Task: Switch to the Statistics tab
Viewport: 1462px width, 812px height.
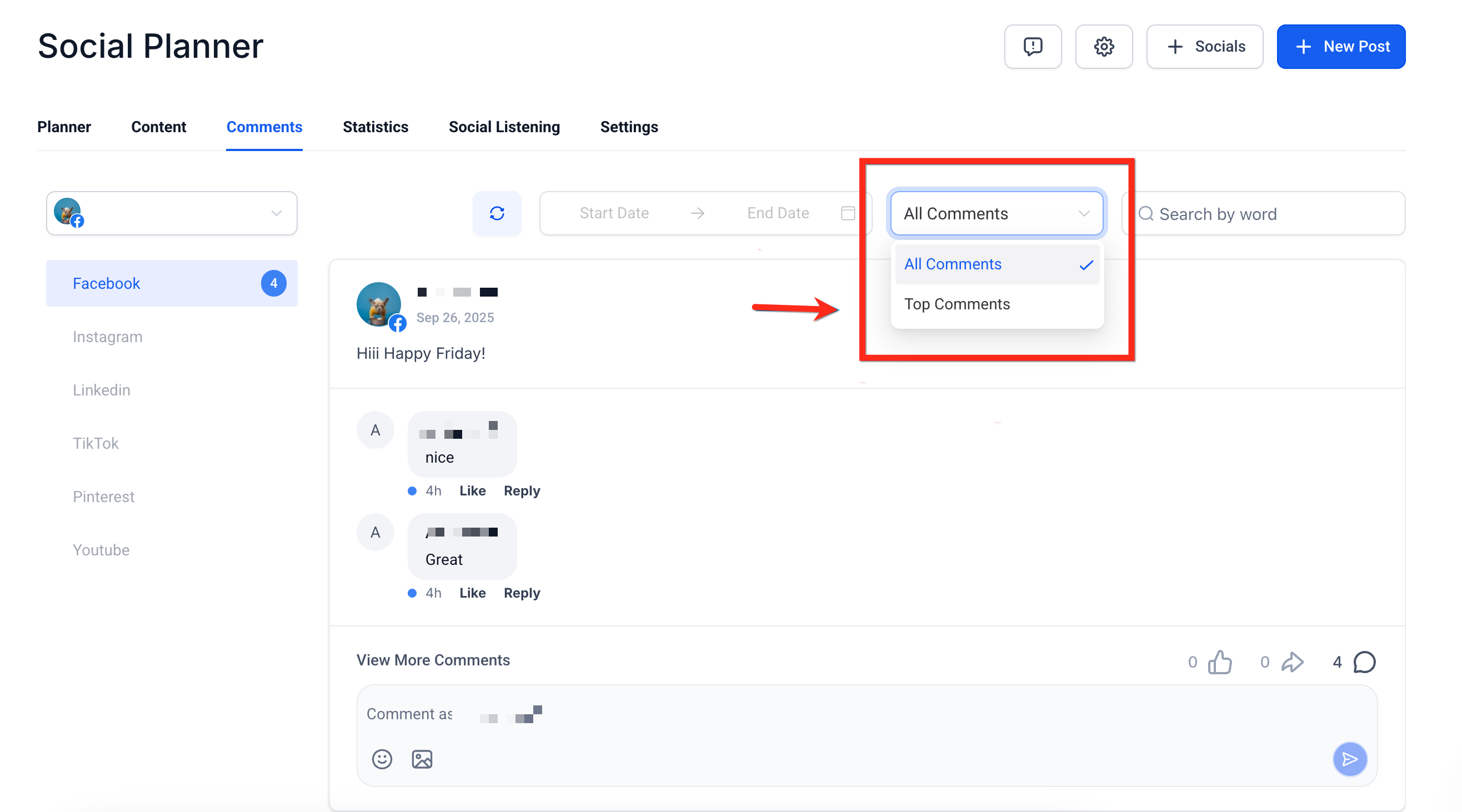Action: 375,127
